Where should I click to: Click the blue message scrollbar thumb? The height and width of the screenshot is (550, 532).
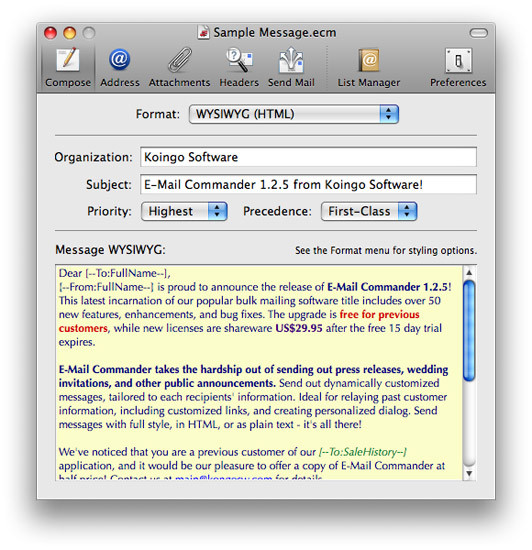point(469,330)
